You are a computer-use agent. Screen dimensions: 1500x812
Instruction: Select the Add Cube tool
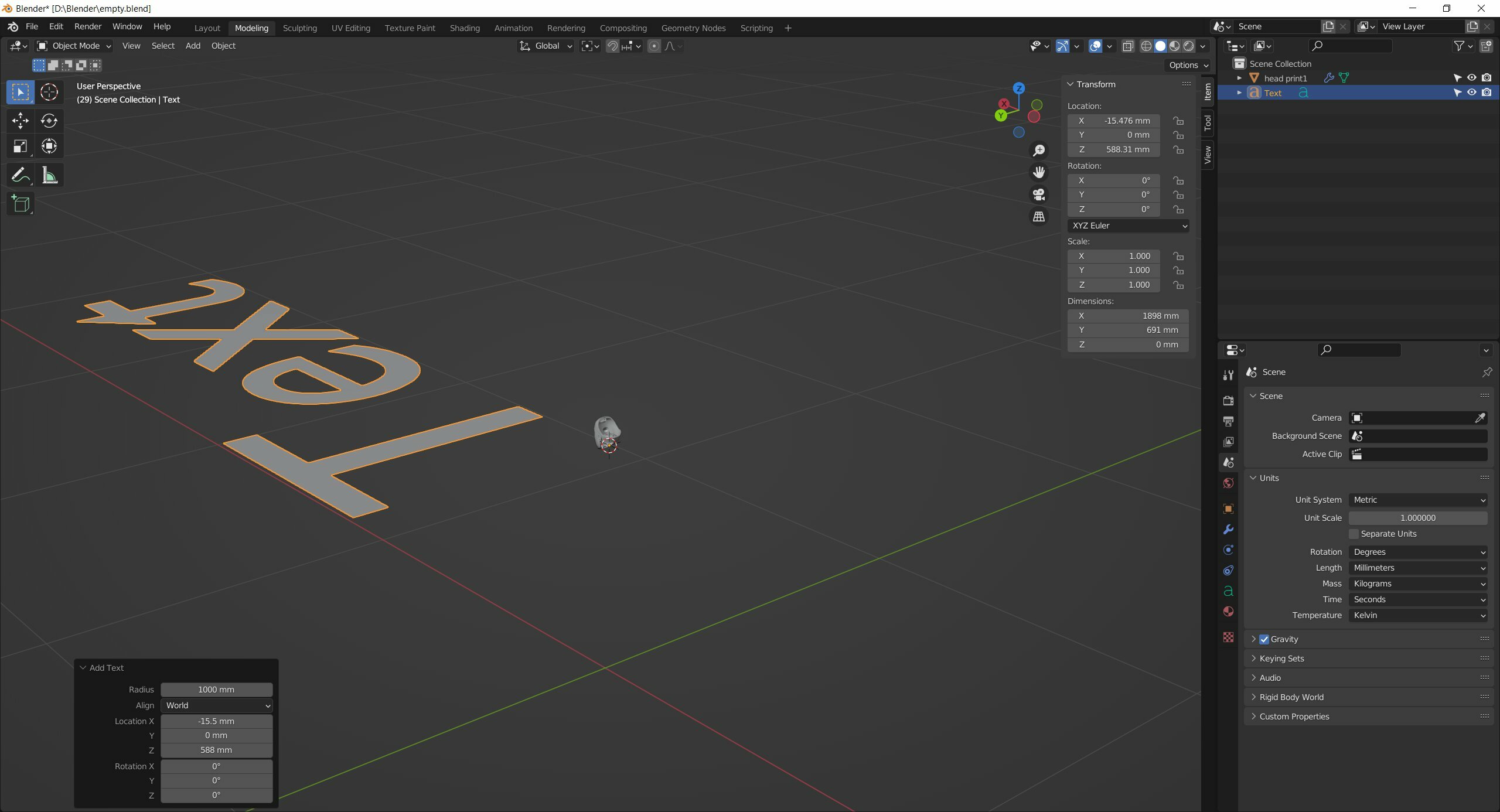[20, 204]
